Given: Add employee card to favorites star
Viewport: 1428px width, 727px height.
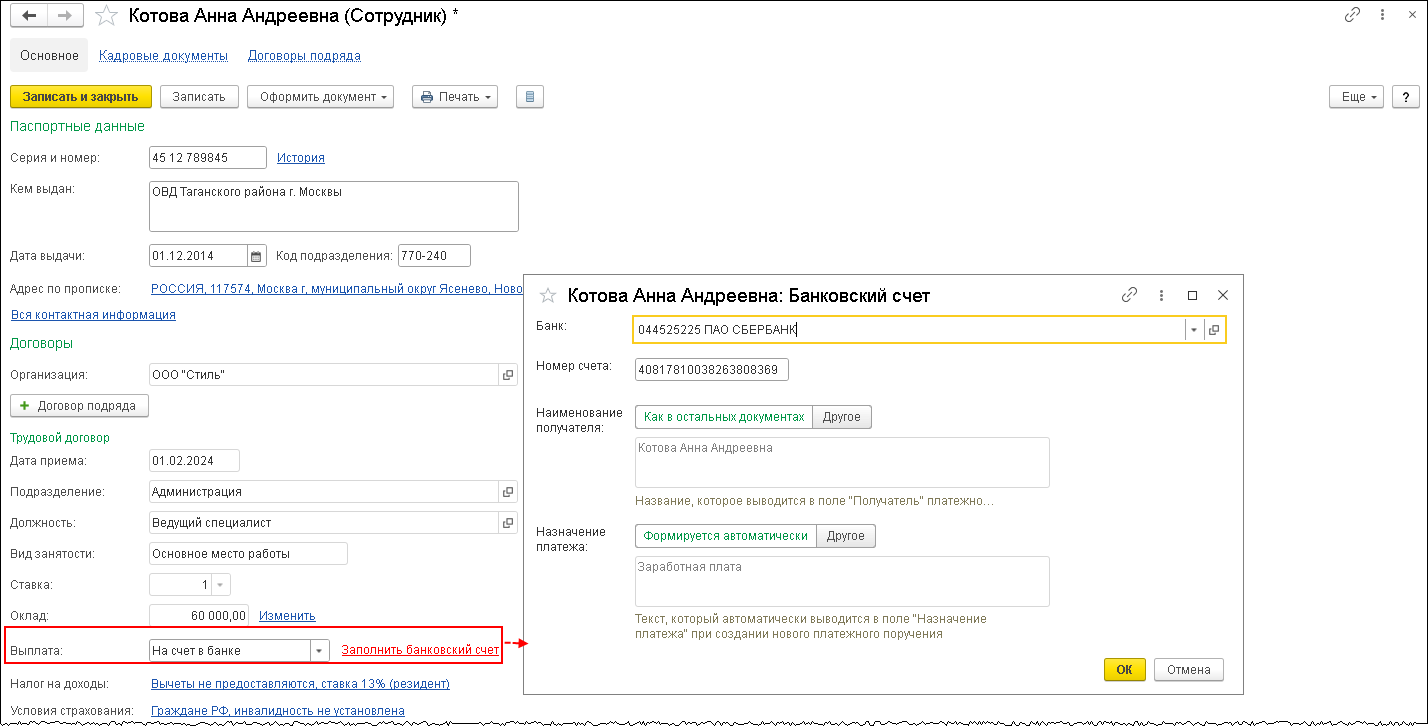Looking at the screenshot, I should tap(104, 16).
